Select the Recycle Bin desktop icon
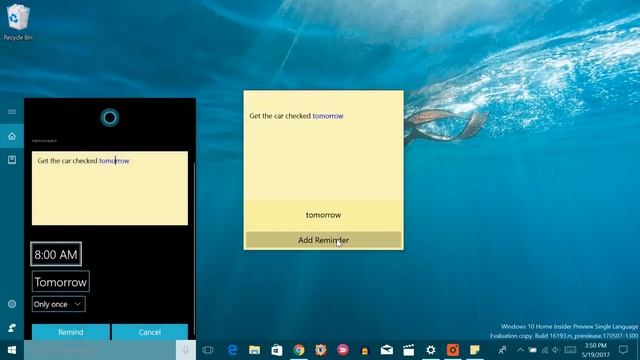Viewport: 640px width, 360px height. [18, 22]
